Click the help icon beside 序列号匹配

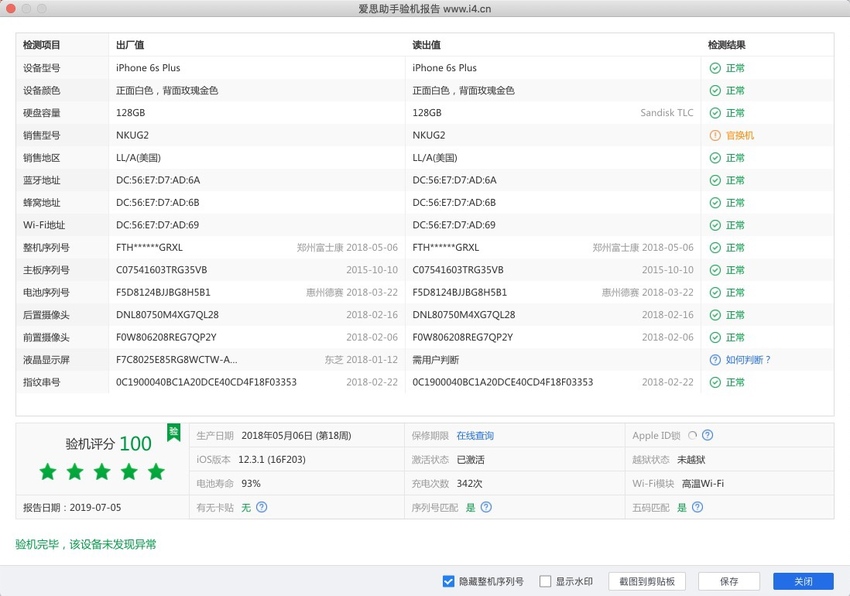pyautogui.click(x=486, y=507)
